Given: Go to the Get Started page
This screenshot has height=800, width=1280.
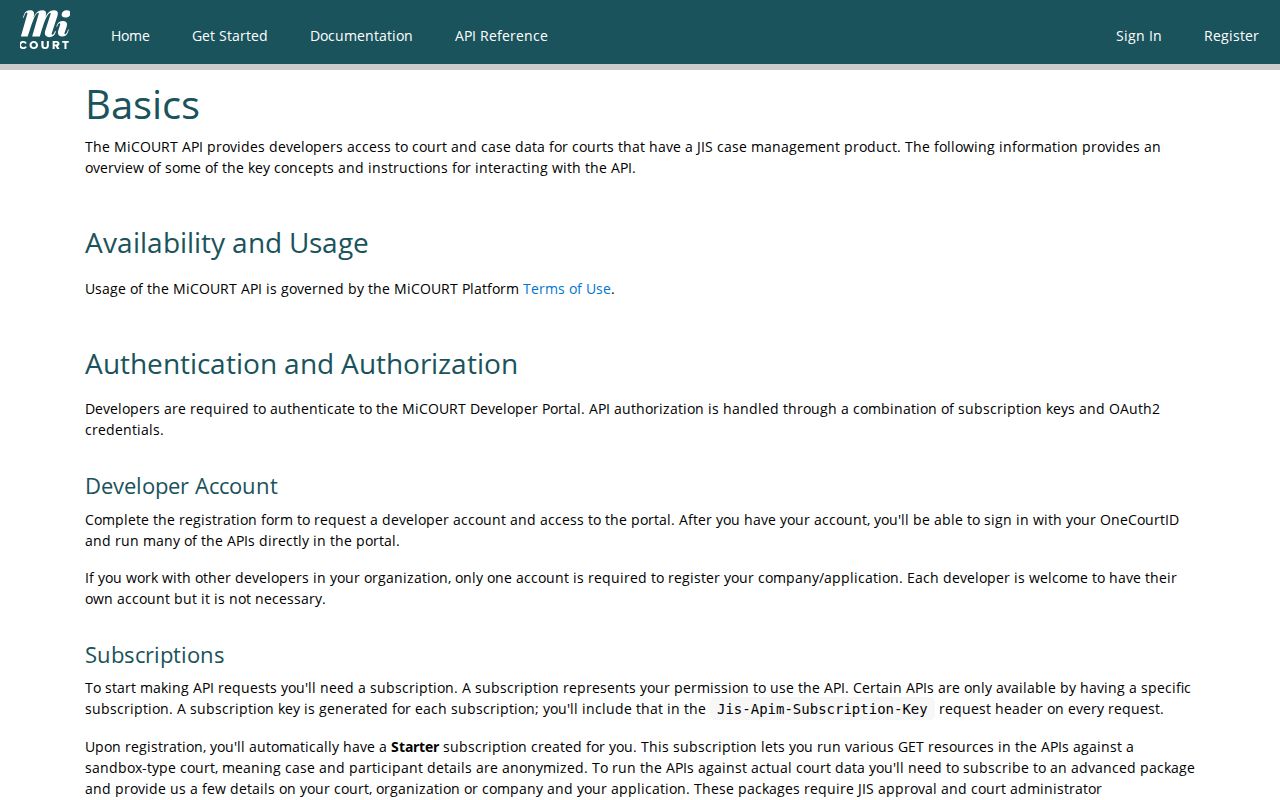Looking at the screenshot, I should 230,36.
